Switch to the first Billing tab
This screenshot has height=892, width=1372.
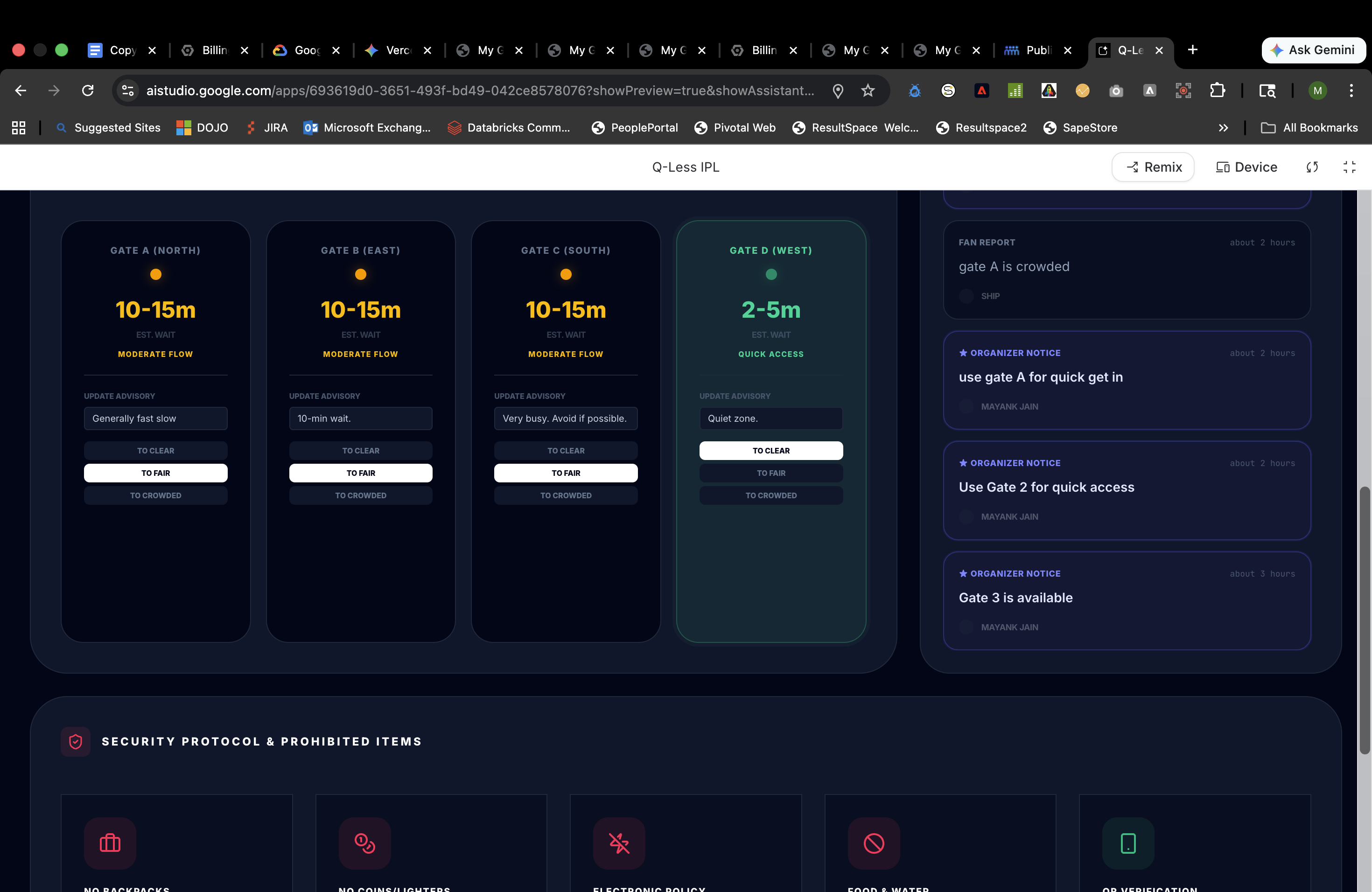click(x=215, y=50)
